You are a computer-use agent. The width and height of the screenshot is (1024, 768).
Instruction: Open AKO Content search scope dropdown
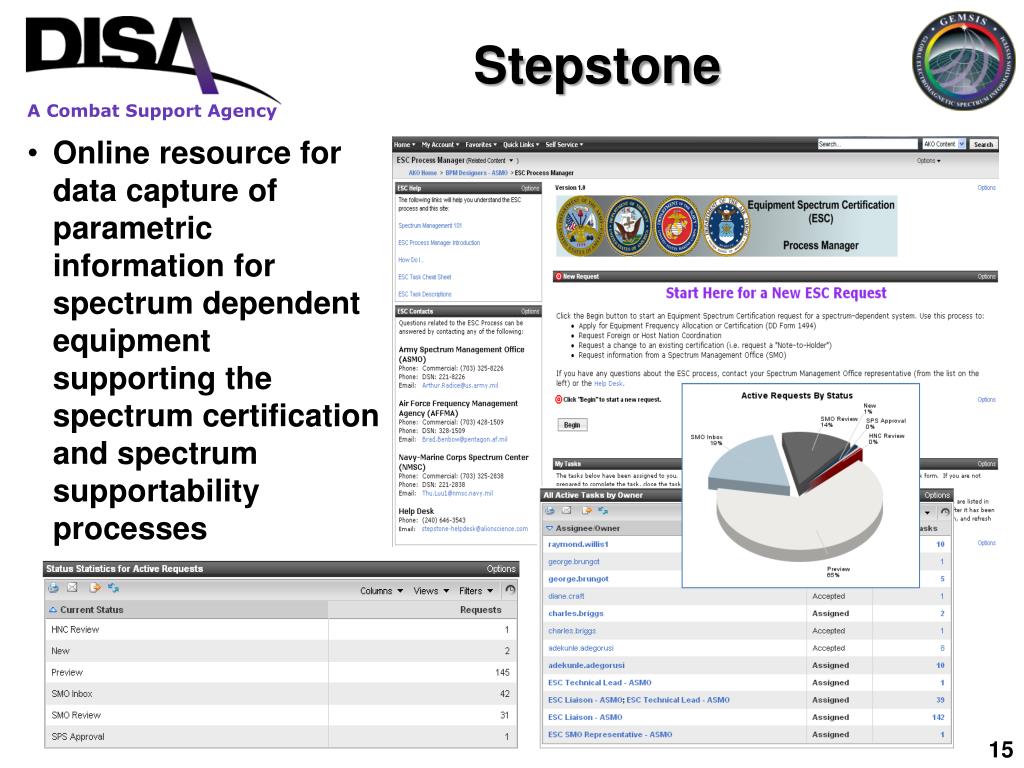tap(944, 144)
